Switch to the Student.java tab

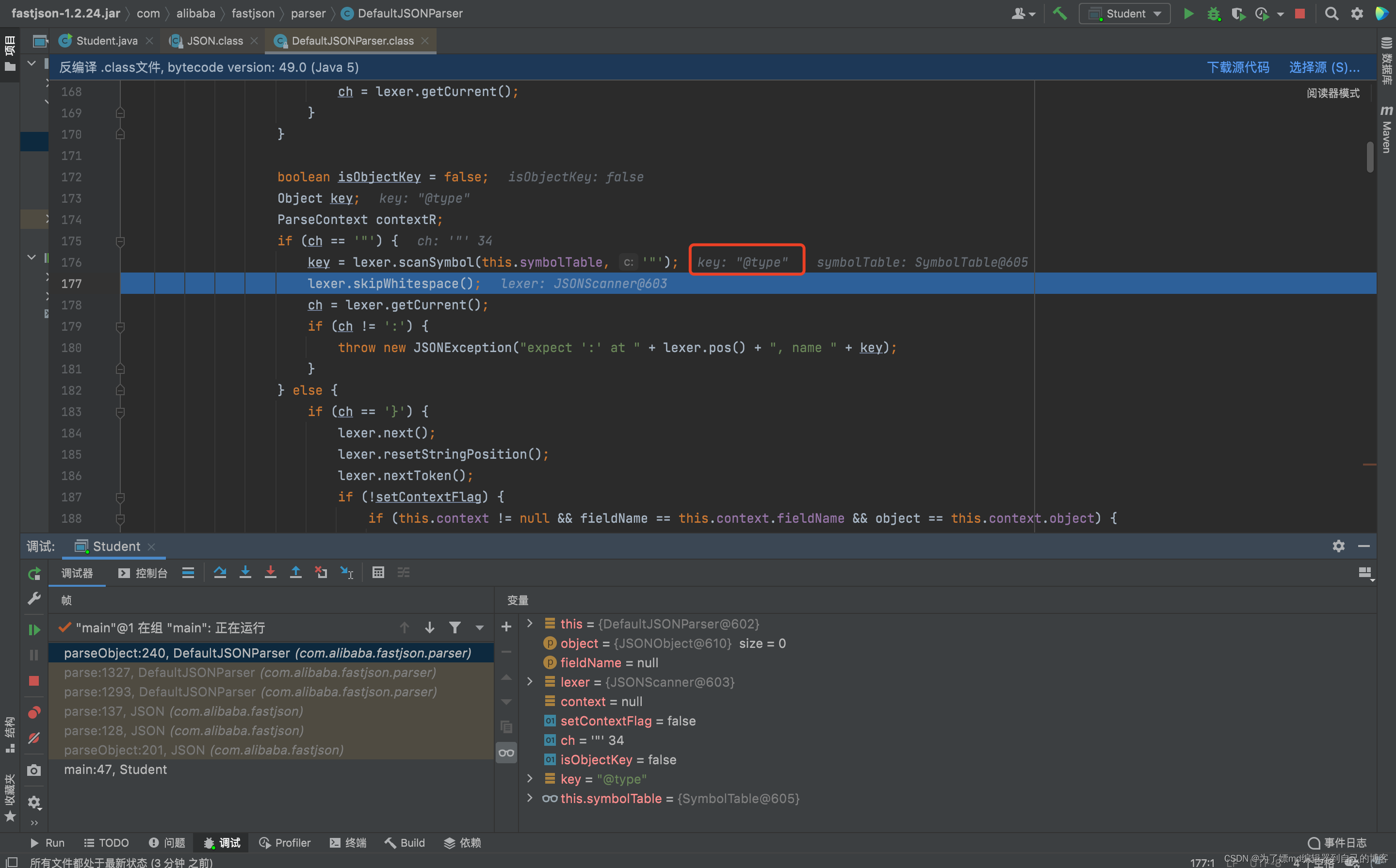[107, 41]
